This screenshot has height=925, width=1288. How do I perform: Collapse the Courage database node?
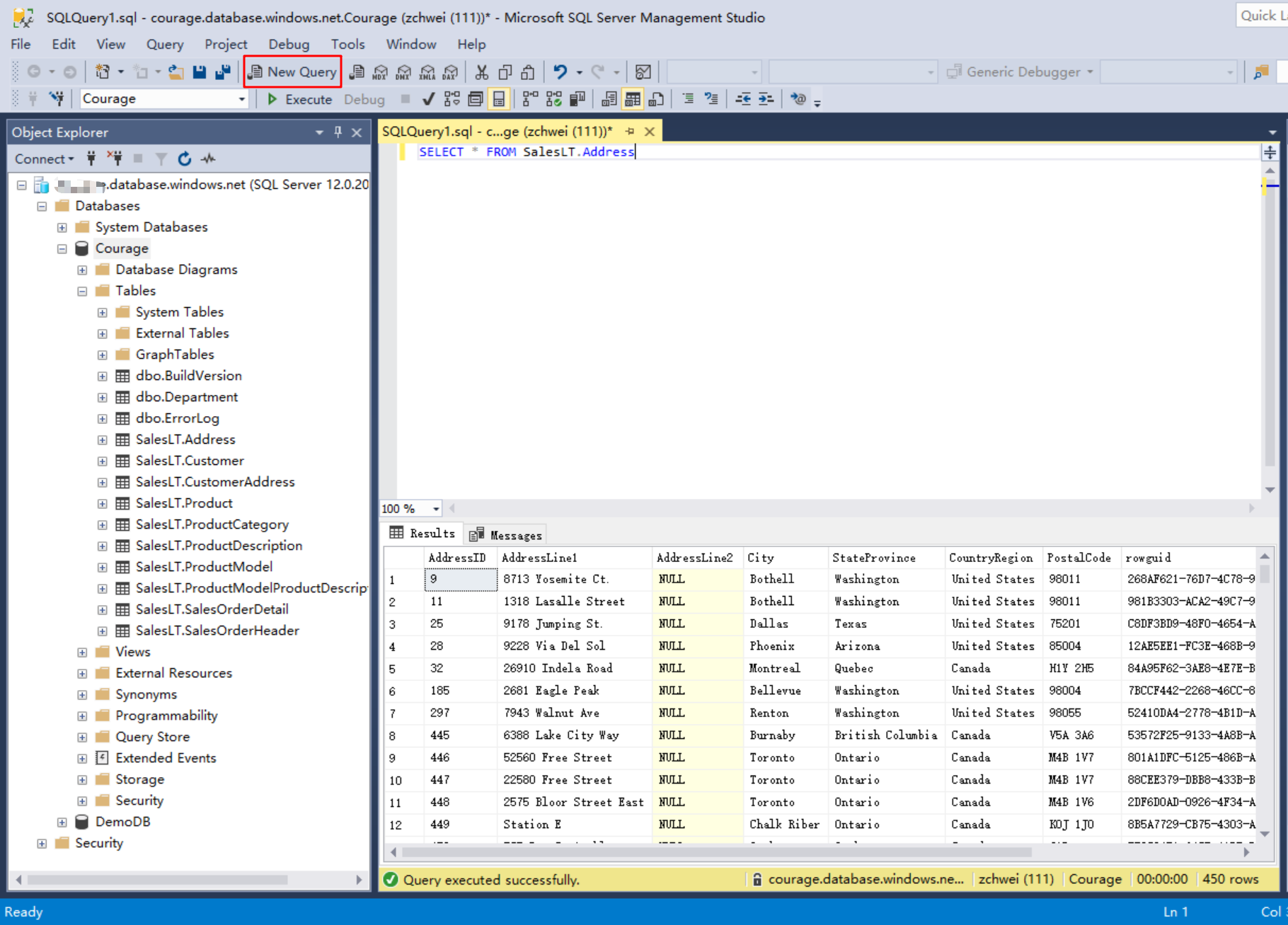pos(62,248)
